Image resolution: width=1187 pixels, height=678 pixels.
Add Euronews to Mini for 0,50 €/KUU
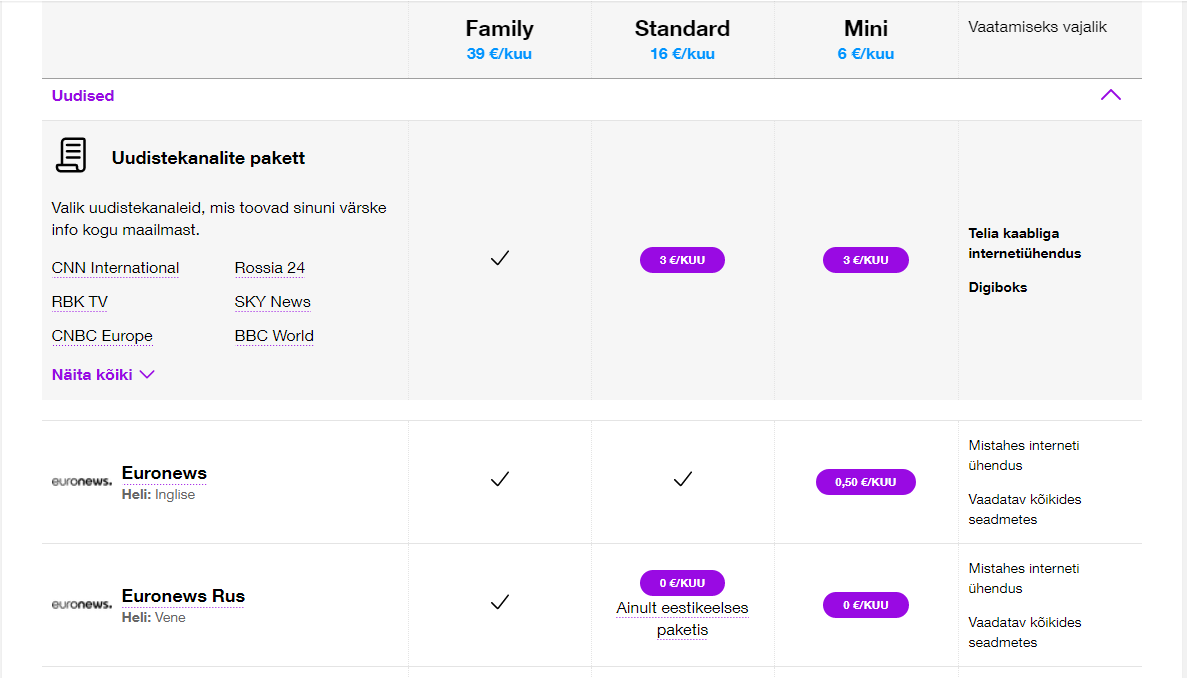click(x=865, y=482)
